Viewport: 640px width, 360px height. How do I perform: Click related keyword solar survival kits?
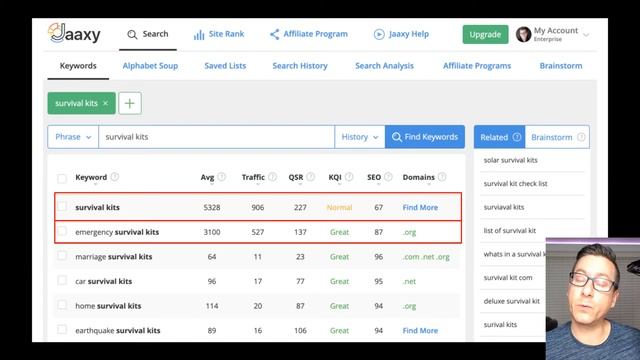tap(511, 160)
